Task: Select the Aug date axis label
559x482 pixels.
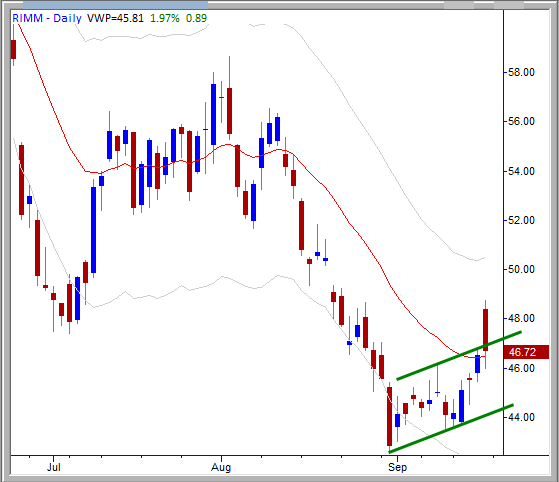Action: pyautogui.click(x=221, y=467)
